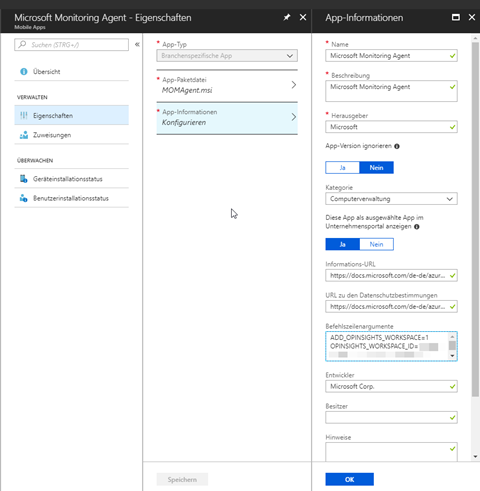Click the blade scrollbar down arrow
The height and width of the screenshot is (491, 480).
click(x=475, y=457)
